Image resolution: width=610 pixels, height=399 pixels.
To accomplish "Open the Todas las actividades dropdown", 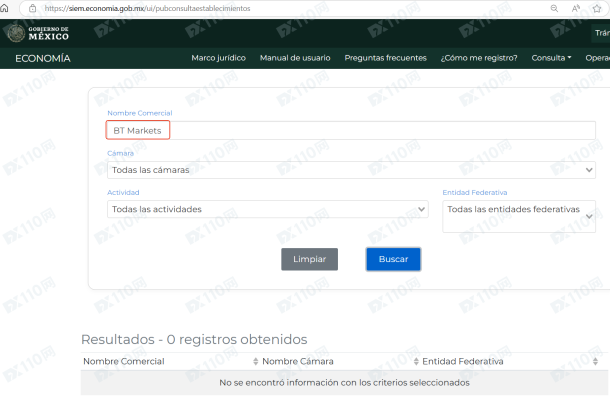I will (x=268, y=209).
